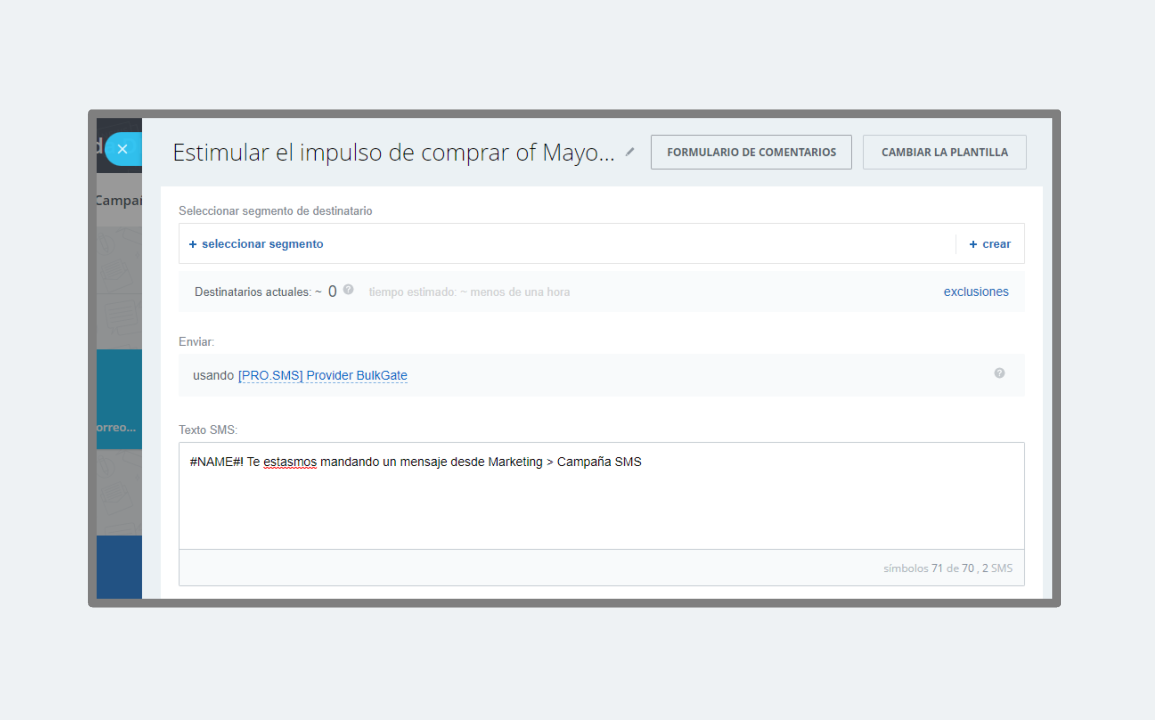Viewport: 1155px width, 720px height.
Task: Click Cambiar la plantilla button
Action: (x=944, y=152)
